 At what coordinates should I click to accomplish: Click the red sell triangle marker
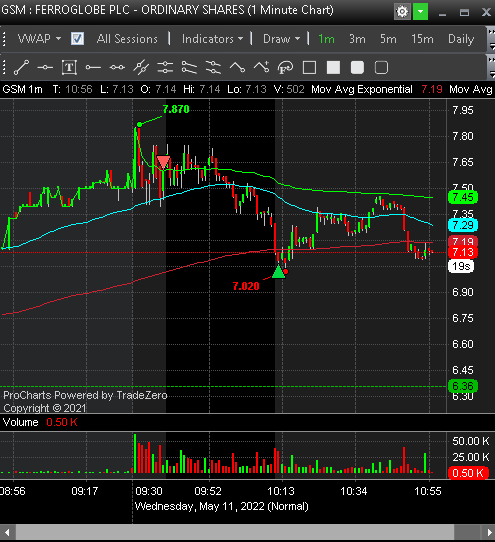(163, 162)
